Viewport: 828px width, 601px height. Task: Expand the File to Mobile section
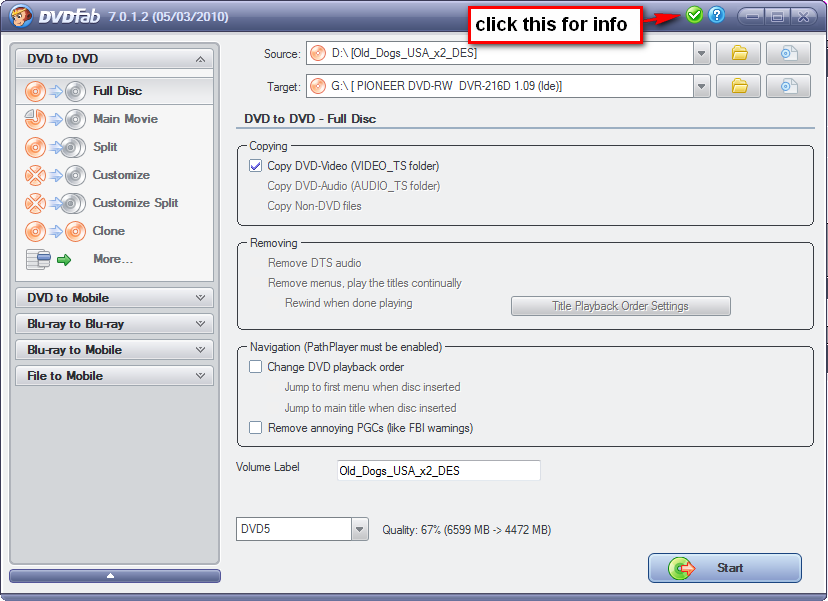point(115,375)
